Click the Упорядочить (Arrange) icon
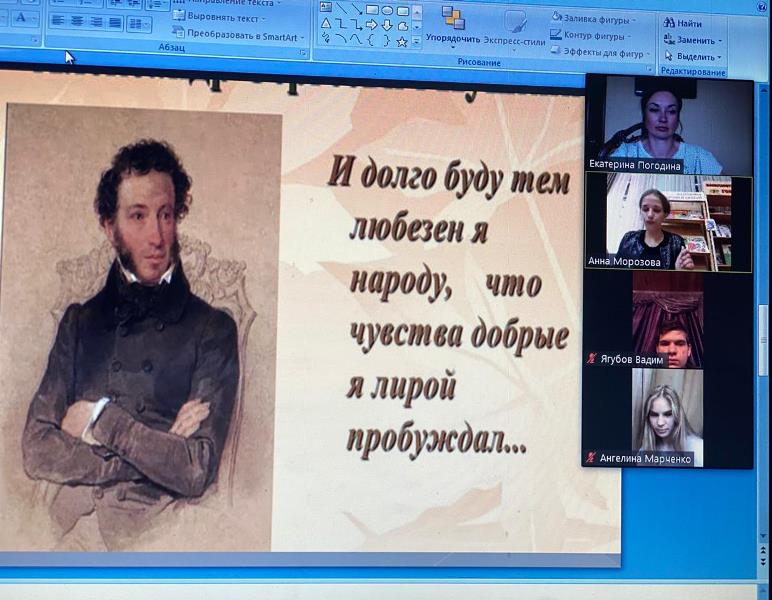The height and width of the screenshot is (600, 772). pyautogui.click(x=452, y=18)
